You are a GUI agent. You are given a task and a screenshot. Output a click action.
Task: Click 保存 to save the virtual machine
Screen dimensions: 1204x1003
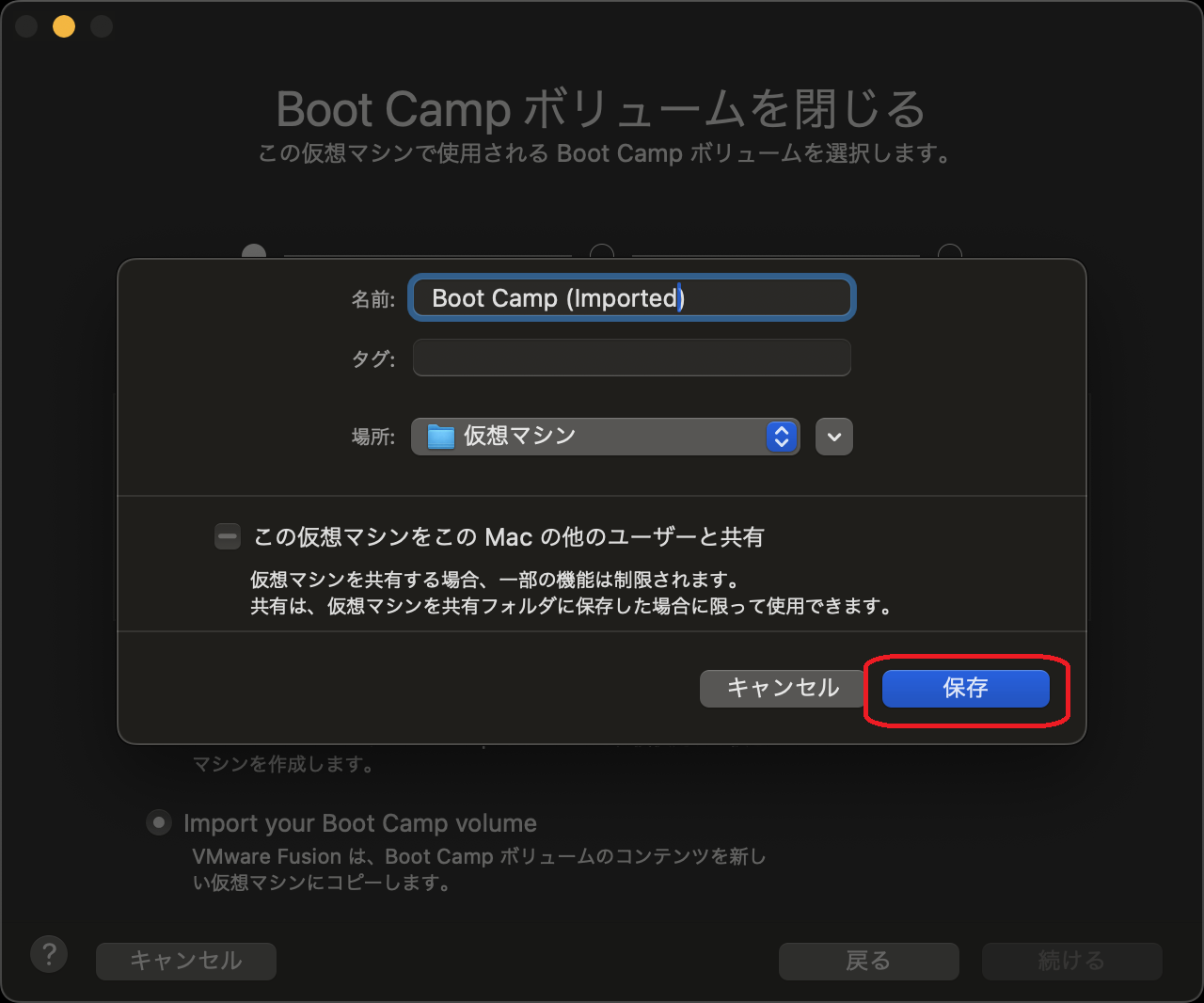pos(965,689)
